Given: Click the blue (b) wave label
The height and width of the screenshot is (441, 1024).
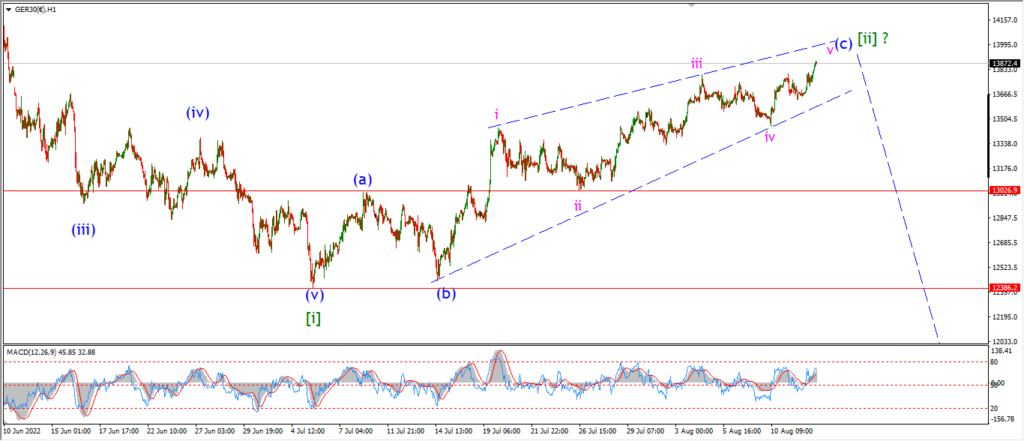Looking at the screenshot, I should coord(446,293).
